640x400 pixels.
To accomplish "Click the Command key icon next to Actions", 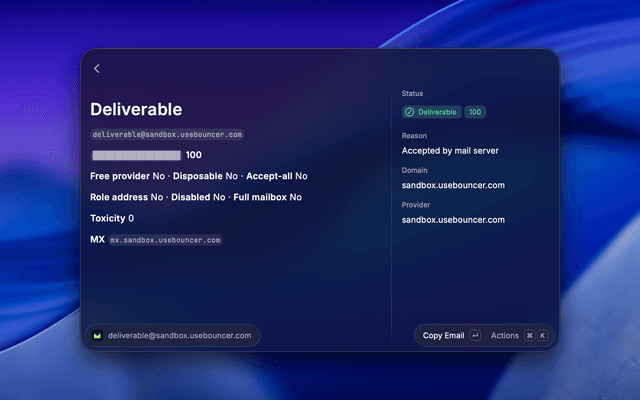I will pos(529,336).
